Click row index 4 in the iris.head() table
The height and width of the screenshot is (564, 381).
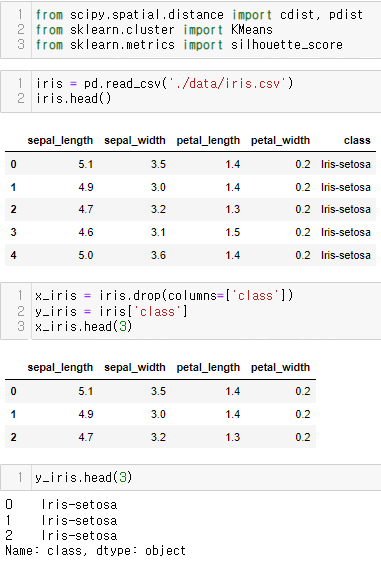(13, 255)
